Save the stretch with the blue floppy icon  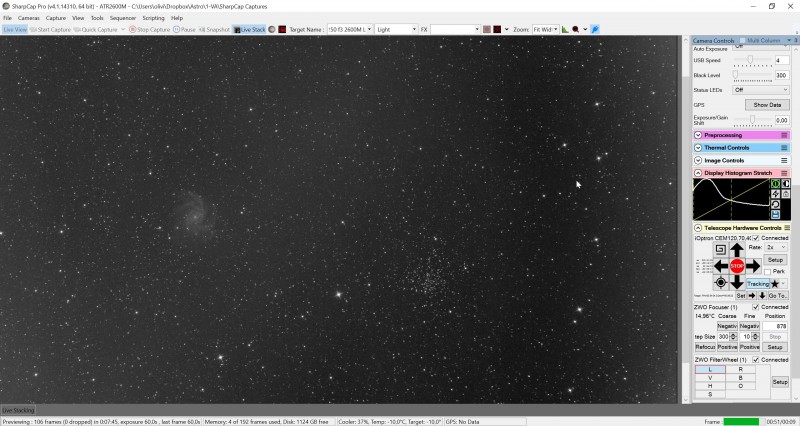click(776, 215)
